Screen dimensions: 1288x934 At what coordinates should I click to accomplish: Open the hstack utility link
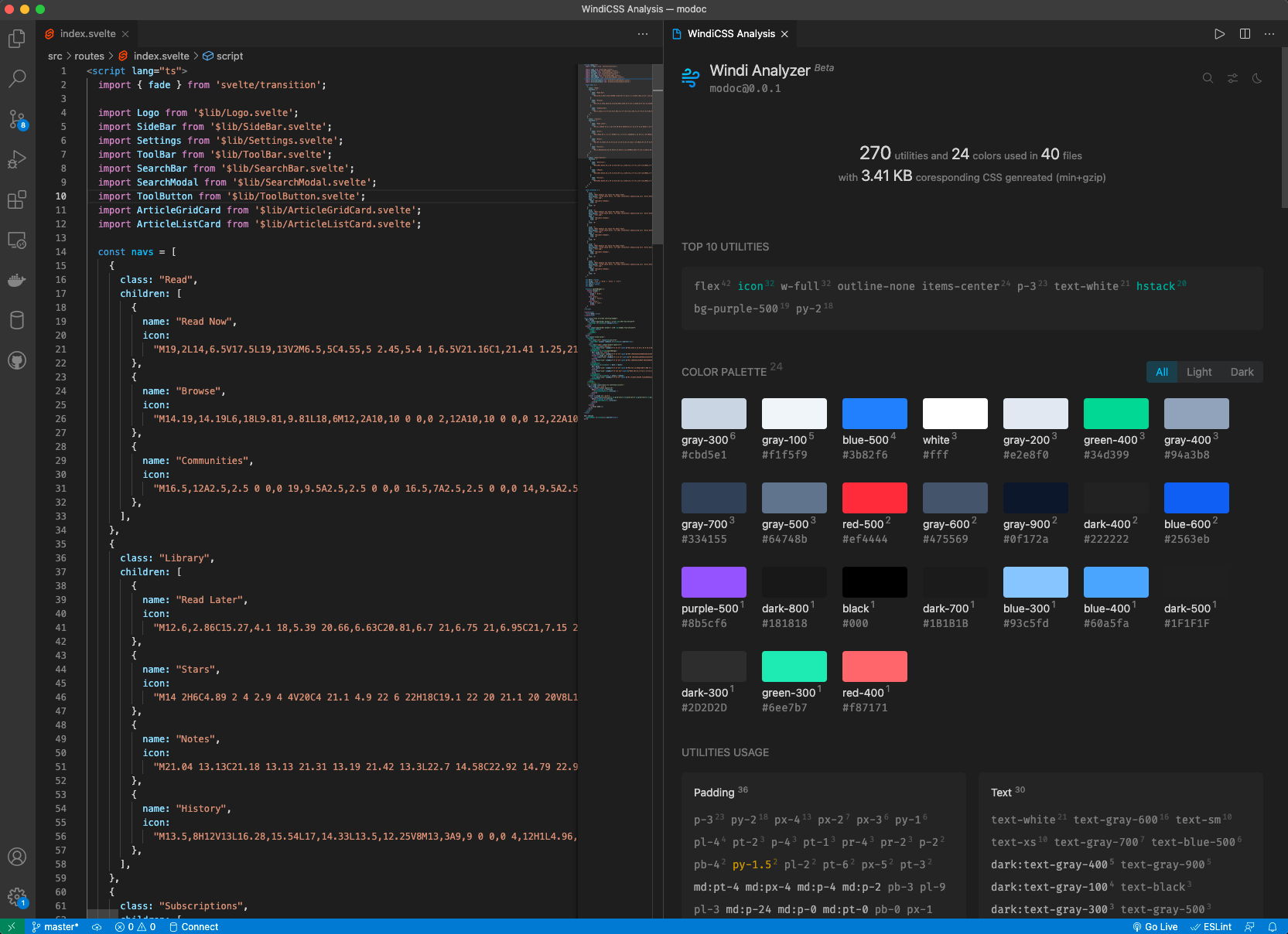(x=1156, y=287)
